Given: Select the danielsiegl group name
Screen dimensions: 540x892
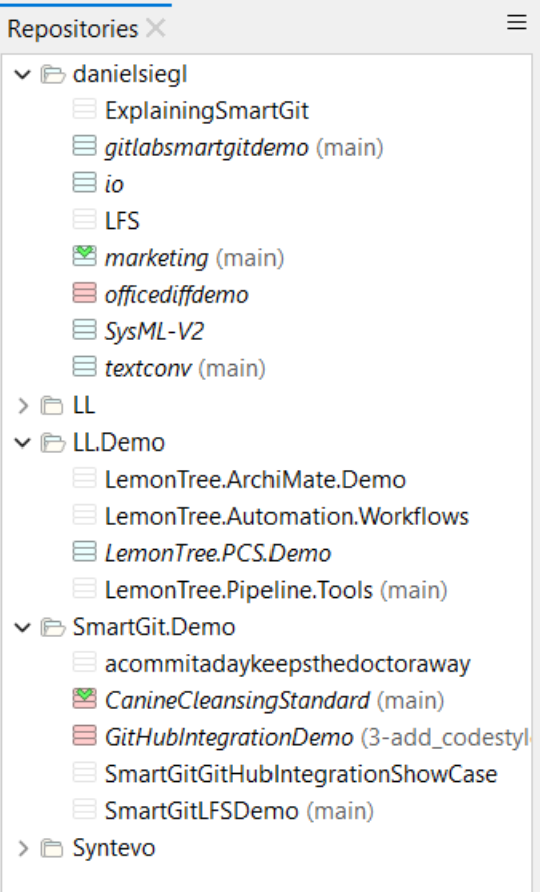Looking at the screenshot, I should [130, 74].
